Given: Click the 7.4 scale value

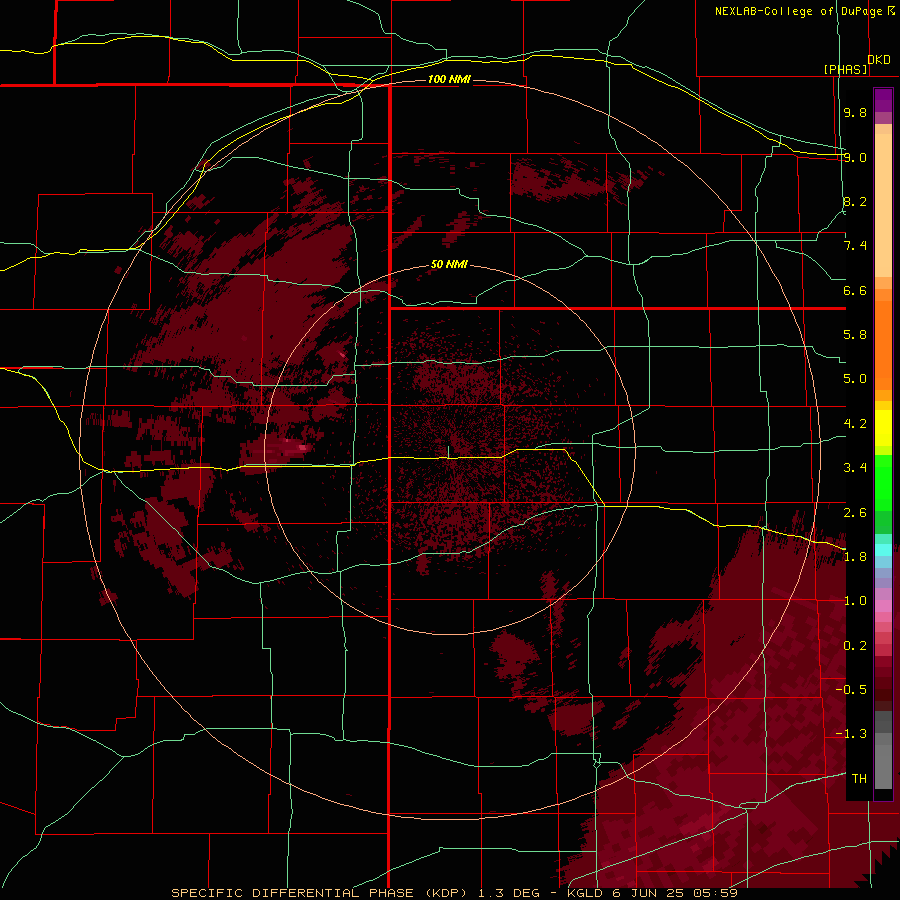Looking at the screenshot, I should coord(855,246).
